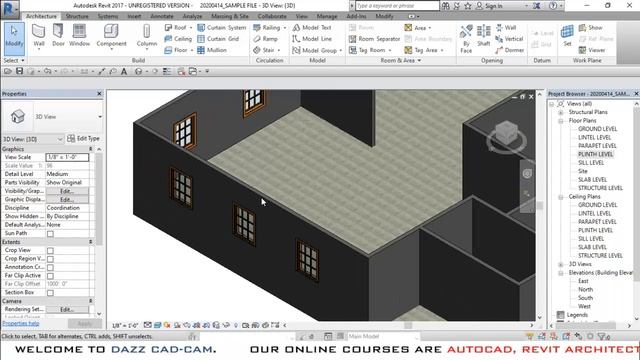Collapse the Camera properties section
Viewport: 640px width, 360px height.
point(91,301)
